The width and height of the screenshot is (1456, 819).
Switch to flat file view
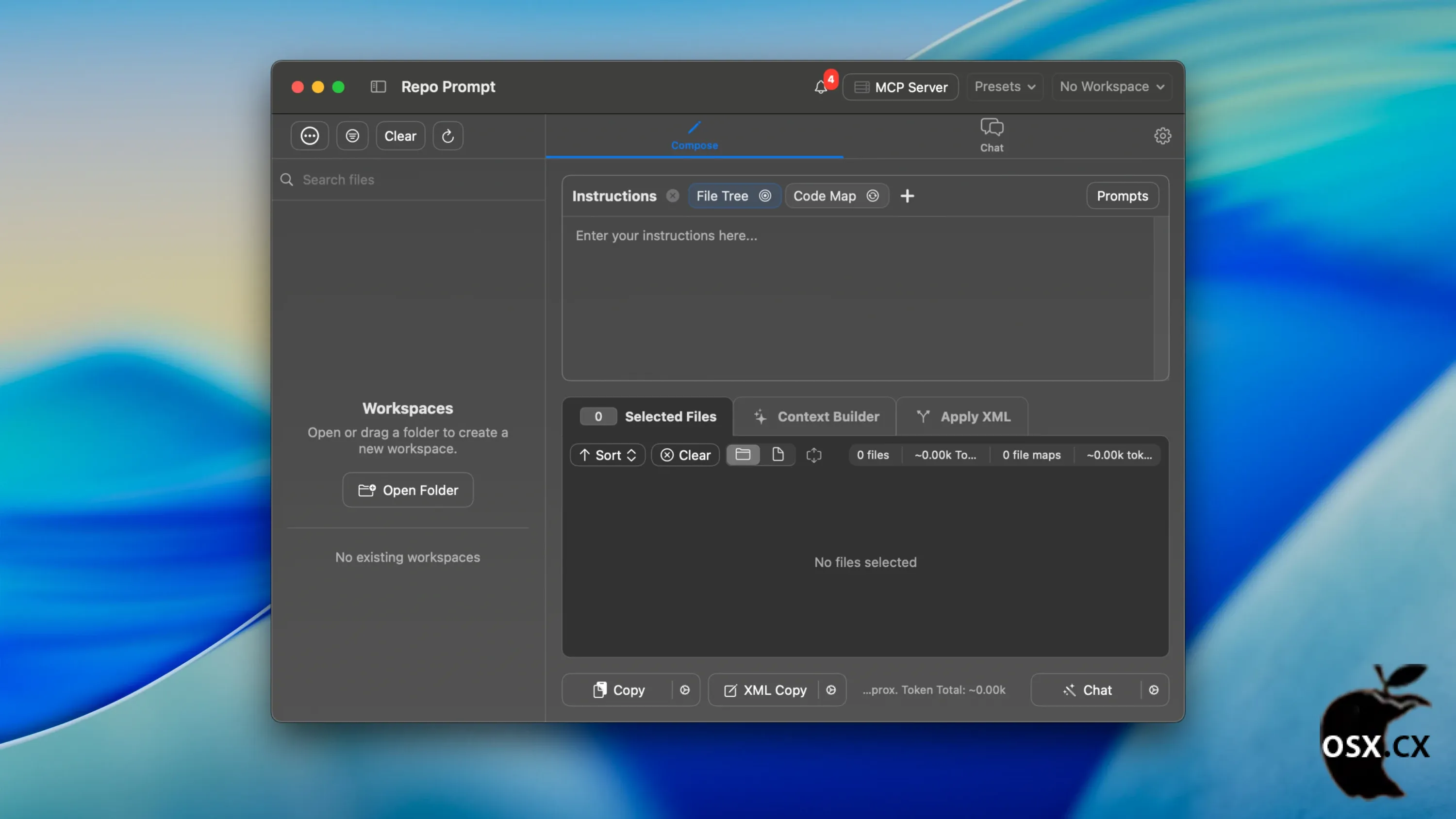[778, 455]
